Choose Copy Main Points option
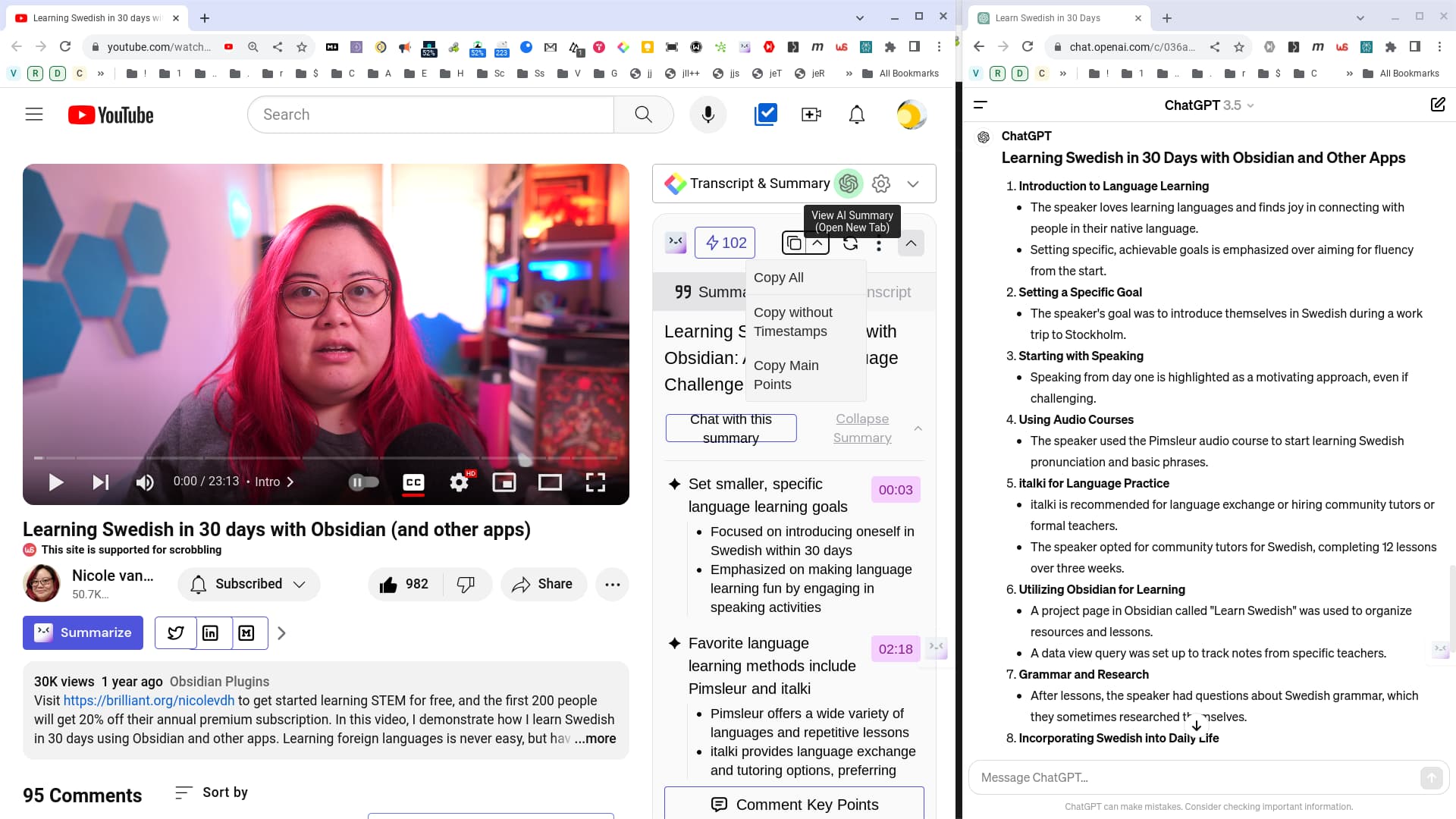The height and width of the screenshot is (819, 1456). point(786,375)
